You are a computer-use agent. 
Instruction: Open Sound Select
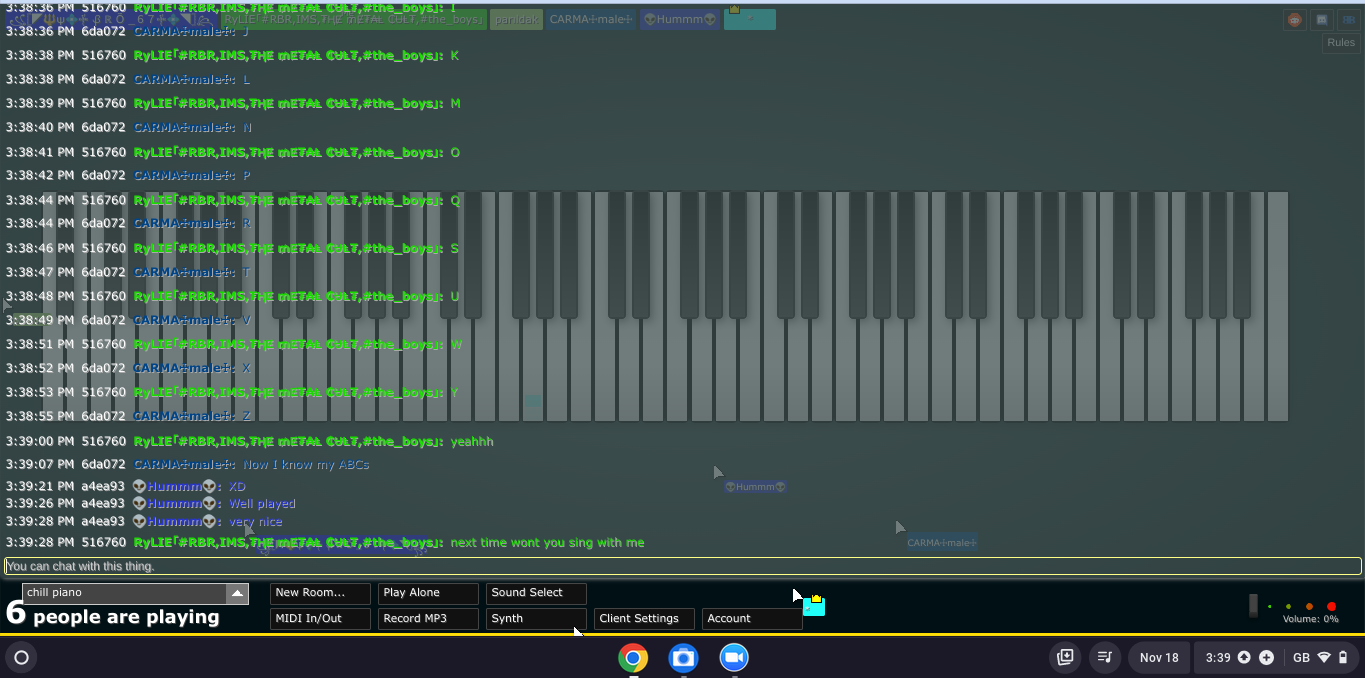536,593
